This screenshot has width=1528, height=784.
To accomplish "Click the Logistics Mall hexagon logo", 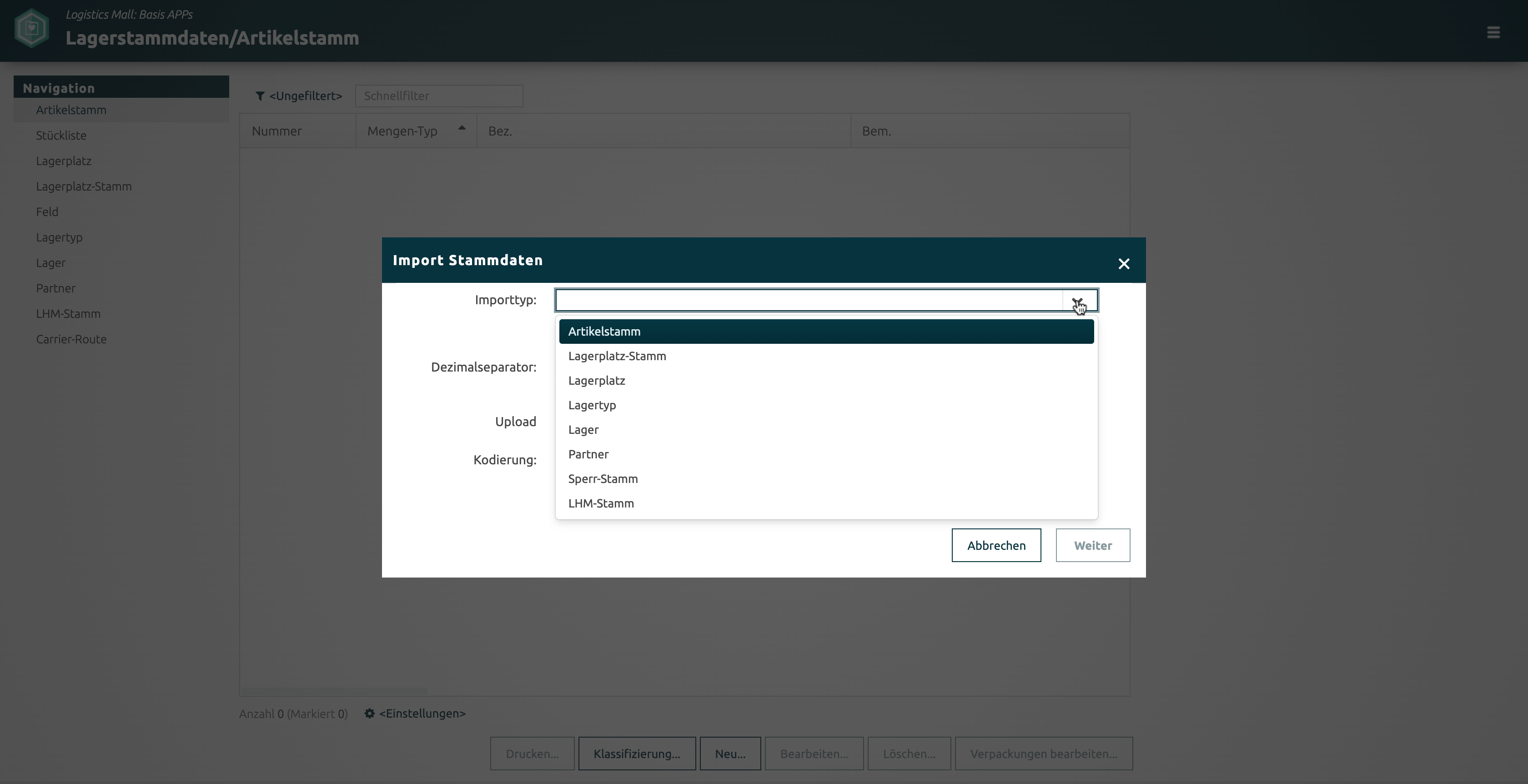I will click(31, 28).
